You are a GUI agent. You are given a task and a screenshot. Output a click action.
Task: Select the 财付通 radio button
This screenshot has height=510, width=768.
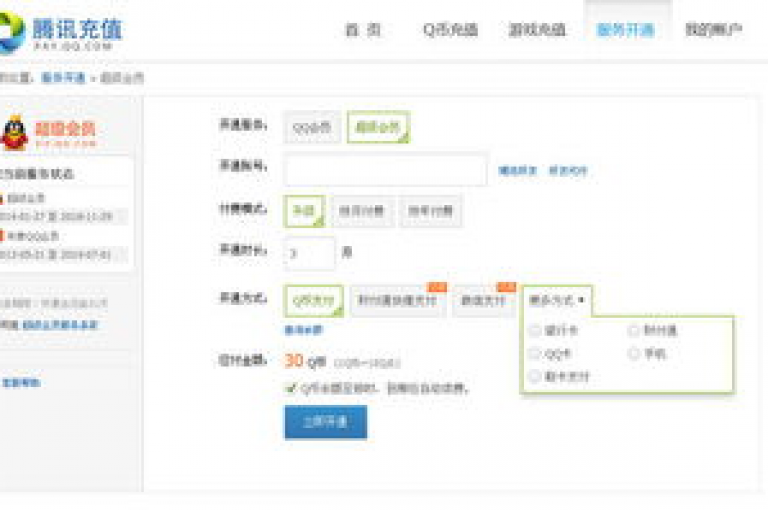[634, 331]
